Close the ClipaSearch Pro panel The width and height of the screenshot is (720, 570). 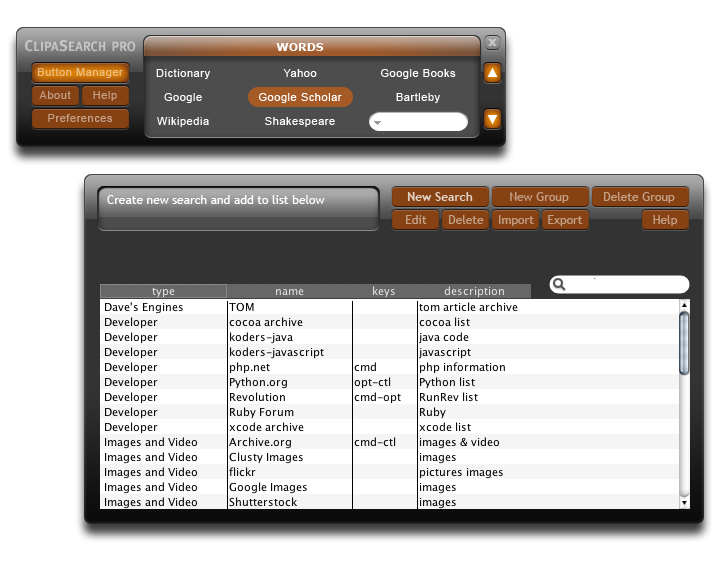[492, 43]
